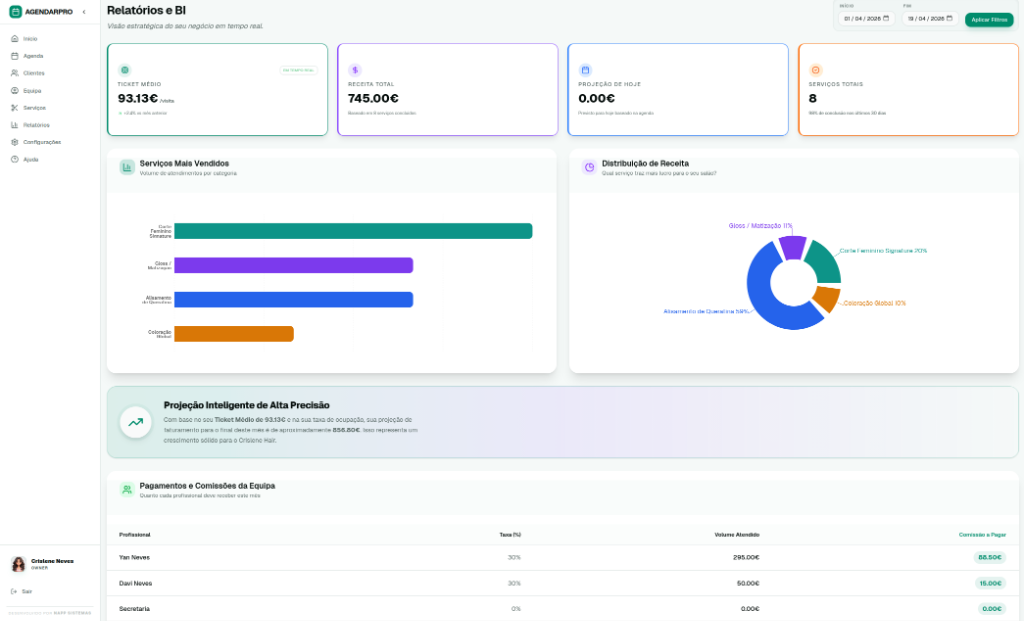Click the Alisamento de Queratina 59% label
Screen dimensions: 1024x621
pos(706,311)
